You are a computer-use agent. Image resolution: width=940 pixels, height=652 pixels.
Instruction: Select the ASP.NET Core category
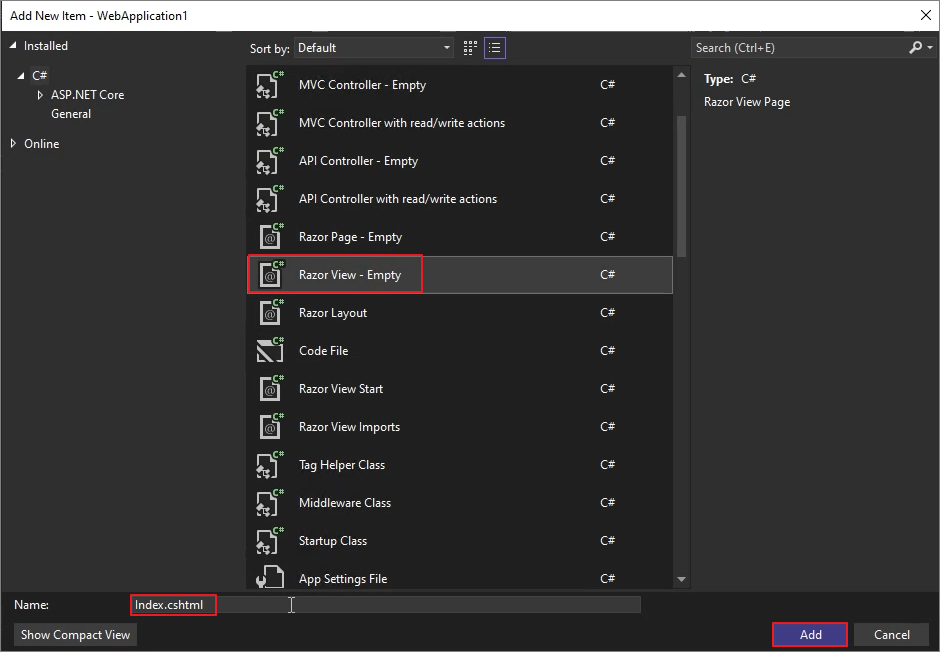88,95
